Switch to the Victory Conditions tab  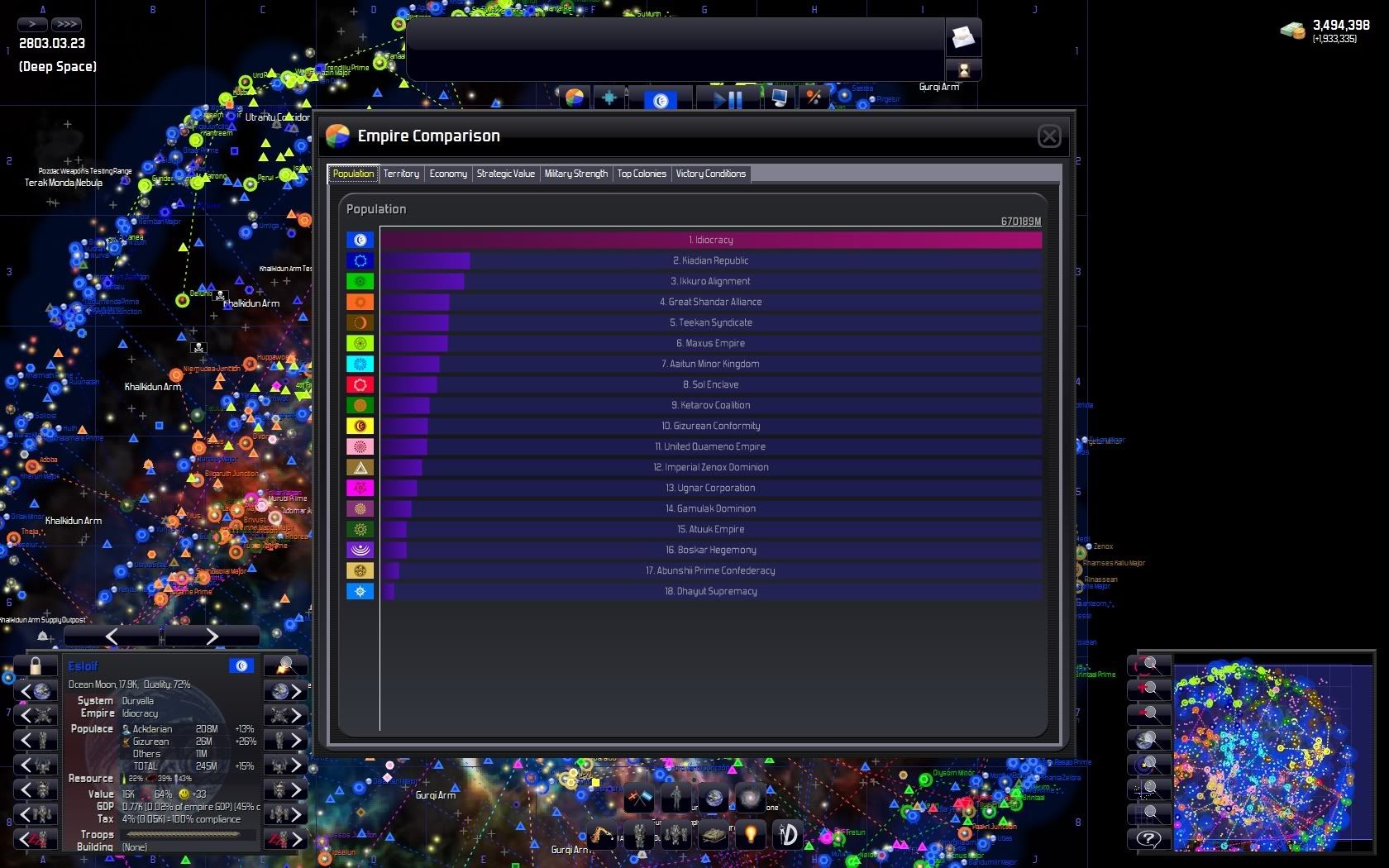pos(710,174)
